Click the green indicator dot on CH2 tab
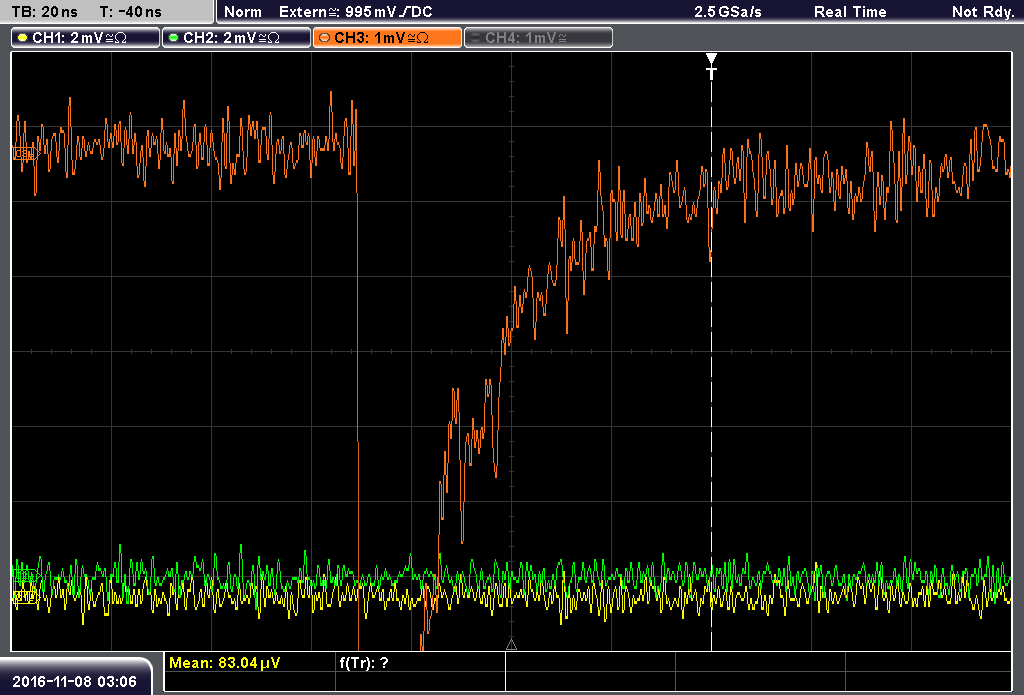This screenshot has width=1024, height=695. (174, 38)
